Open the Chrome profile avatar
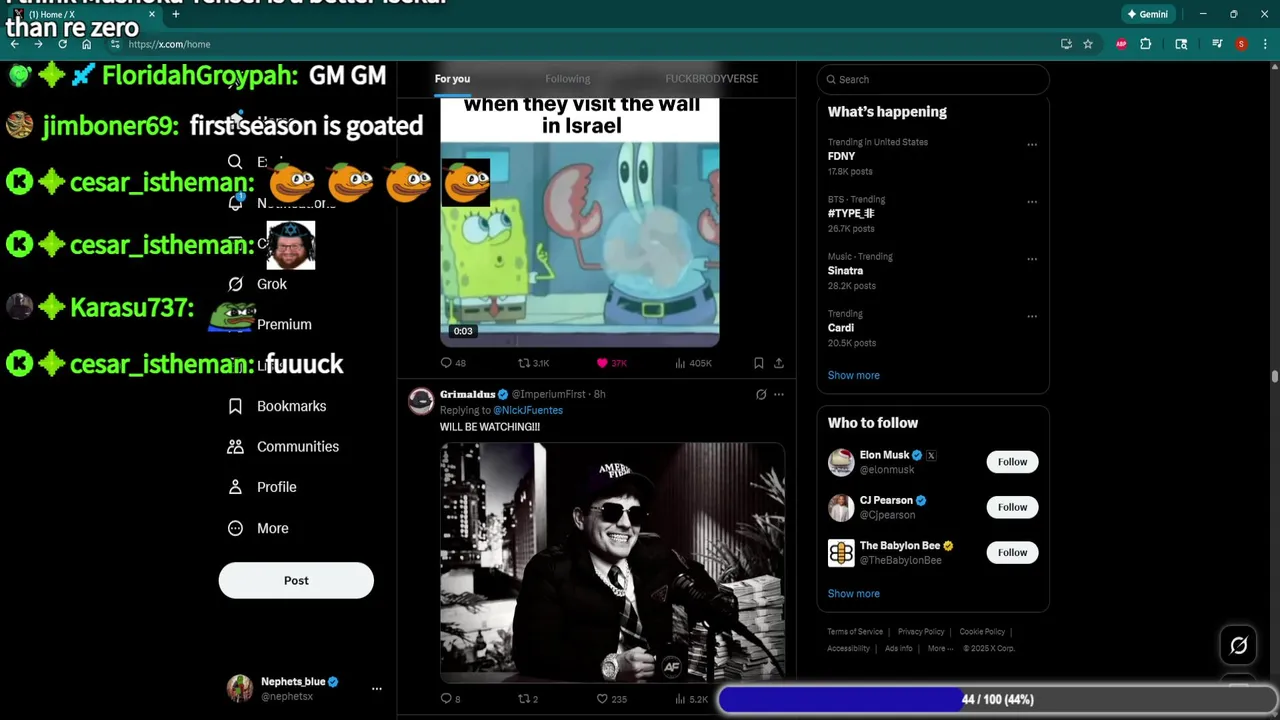 [1241, 44]
